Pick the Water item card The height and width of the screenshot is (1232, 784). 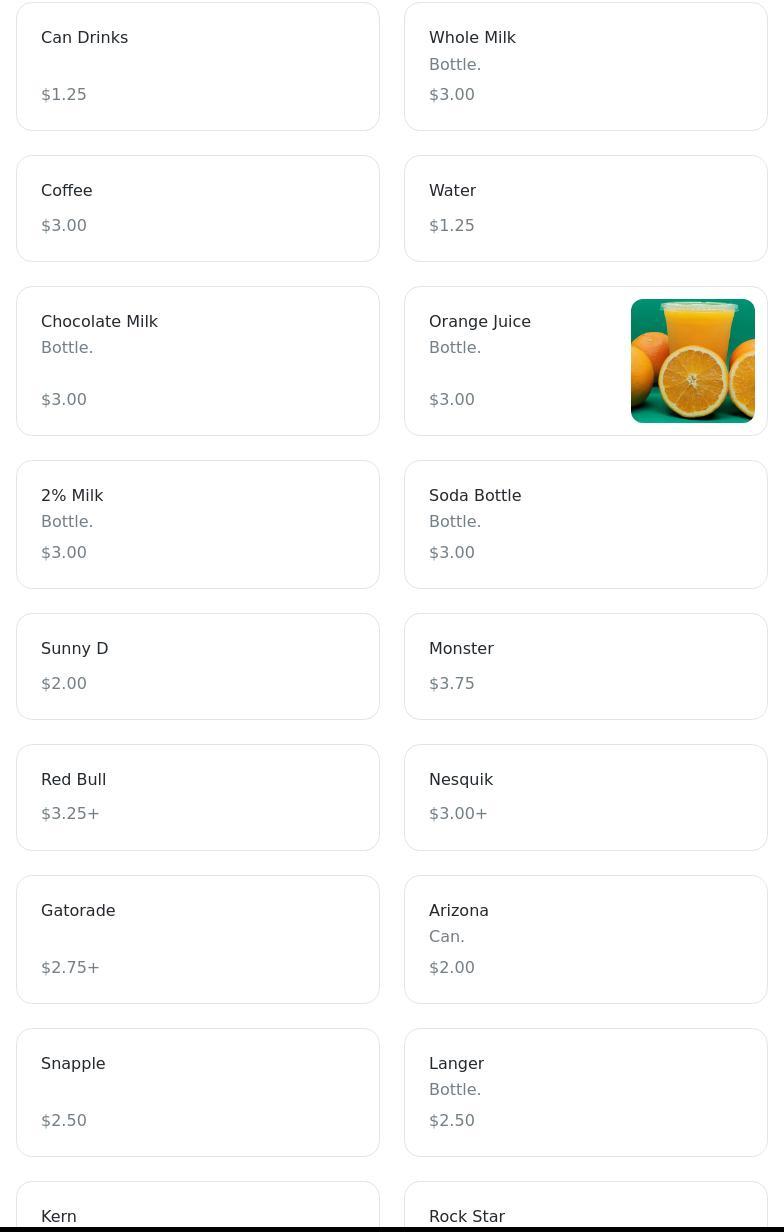(x=585, y=208)
